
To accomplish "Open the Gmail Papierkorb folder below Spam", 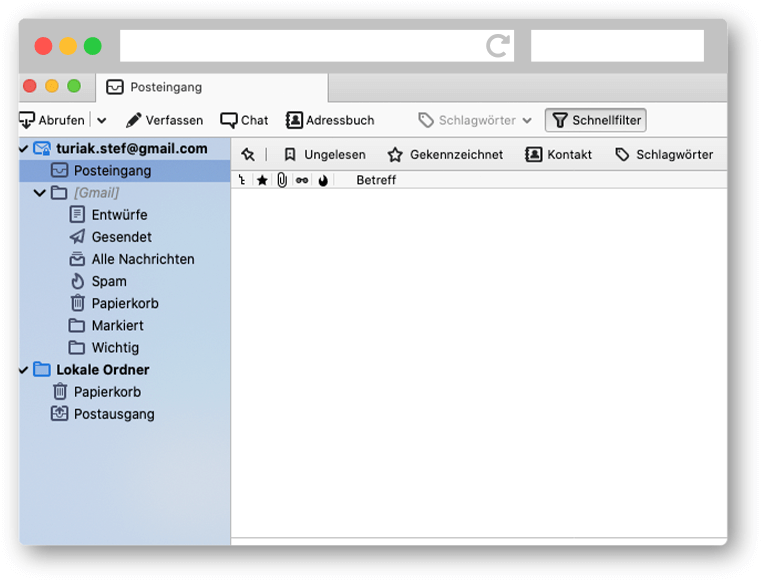I will coord(125,303).
